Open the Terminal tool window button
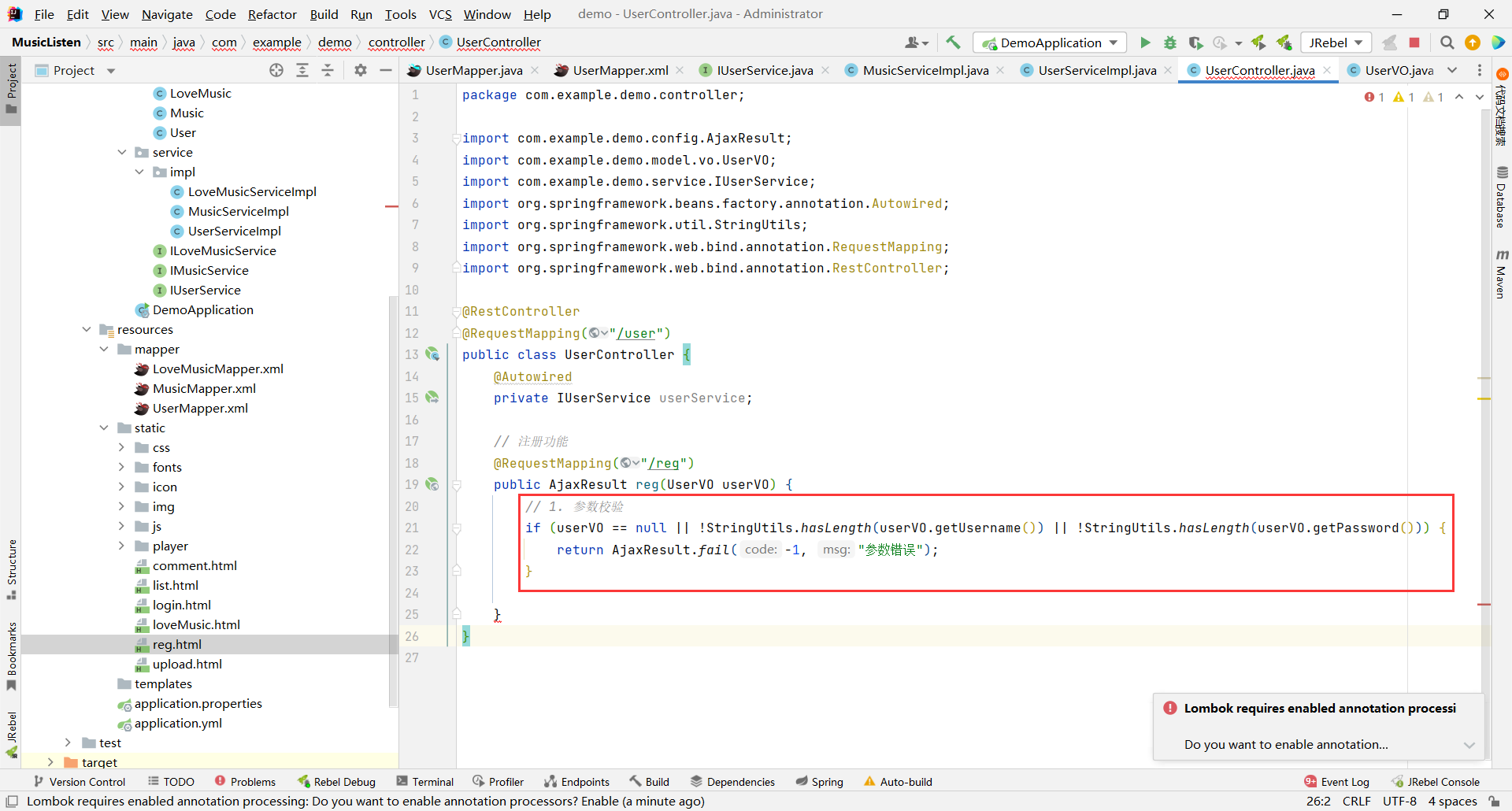Viewport: 1512px width, 811px height. [425, 781]
